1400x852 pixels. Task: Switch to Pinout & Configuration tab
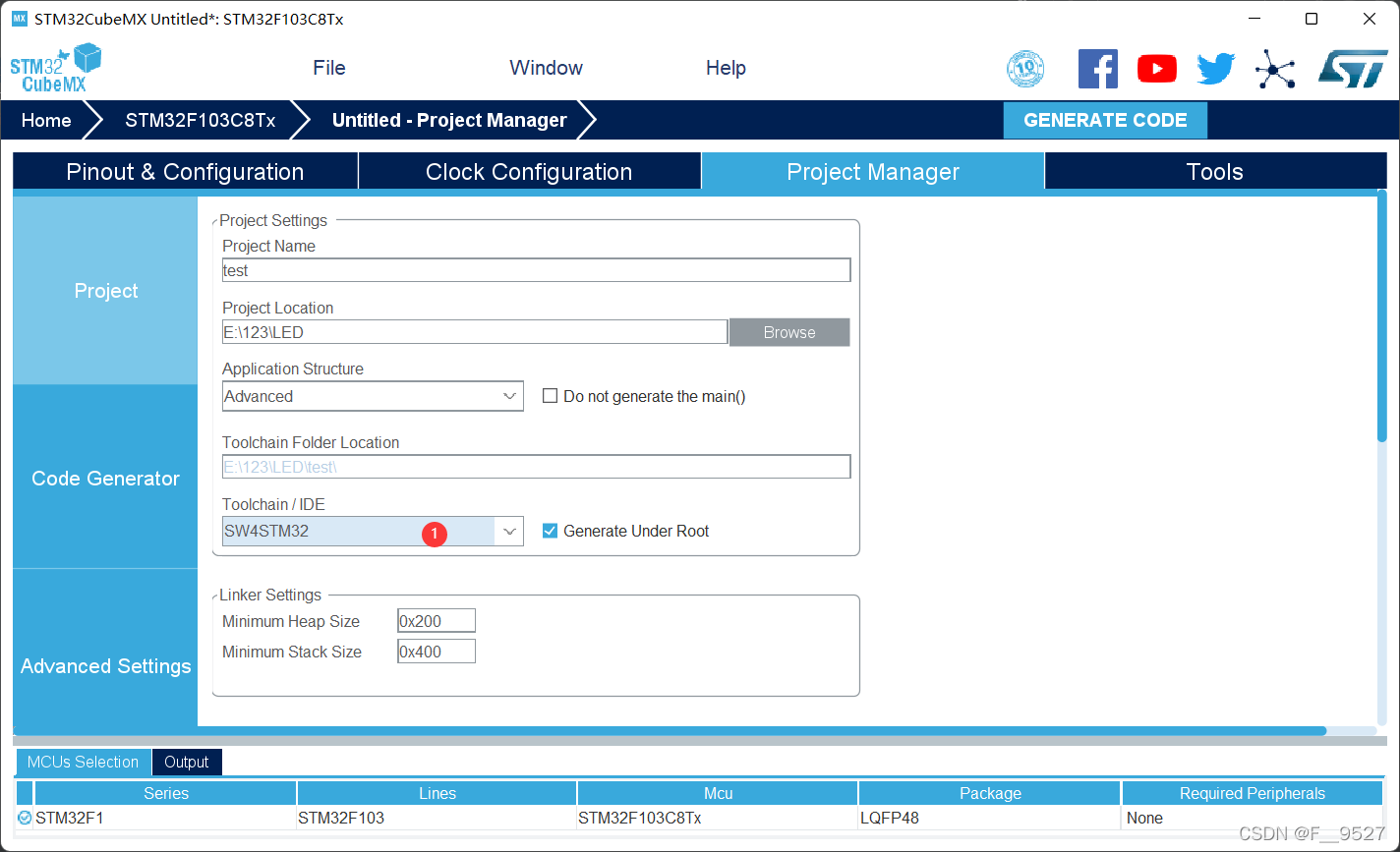tap(185, 171)
